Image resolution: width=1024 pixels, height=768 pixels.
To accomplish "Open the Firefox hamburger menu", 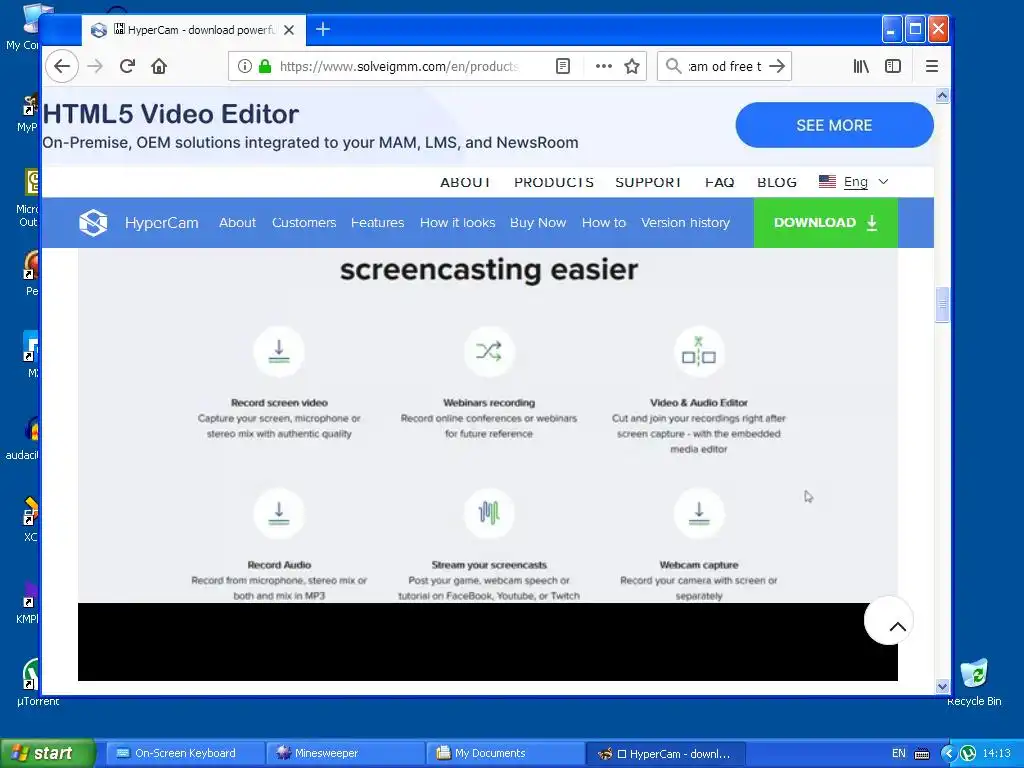I will 932,66.
